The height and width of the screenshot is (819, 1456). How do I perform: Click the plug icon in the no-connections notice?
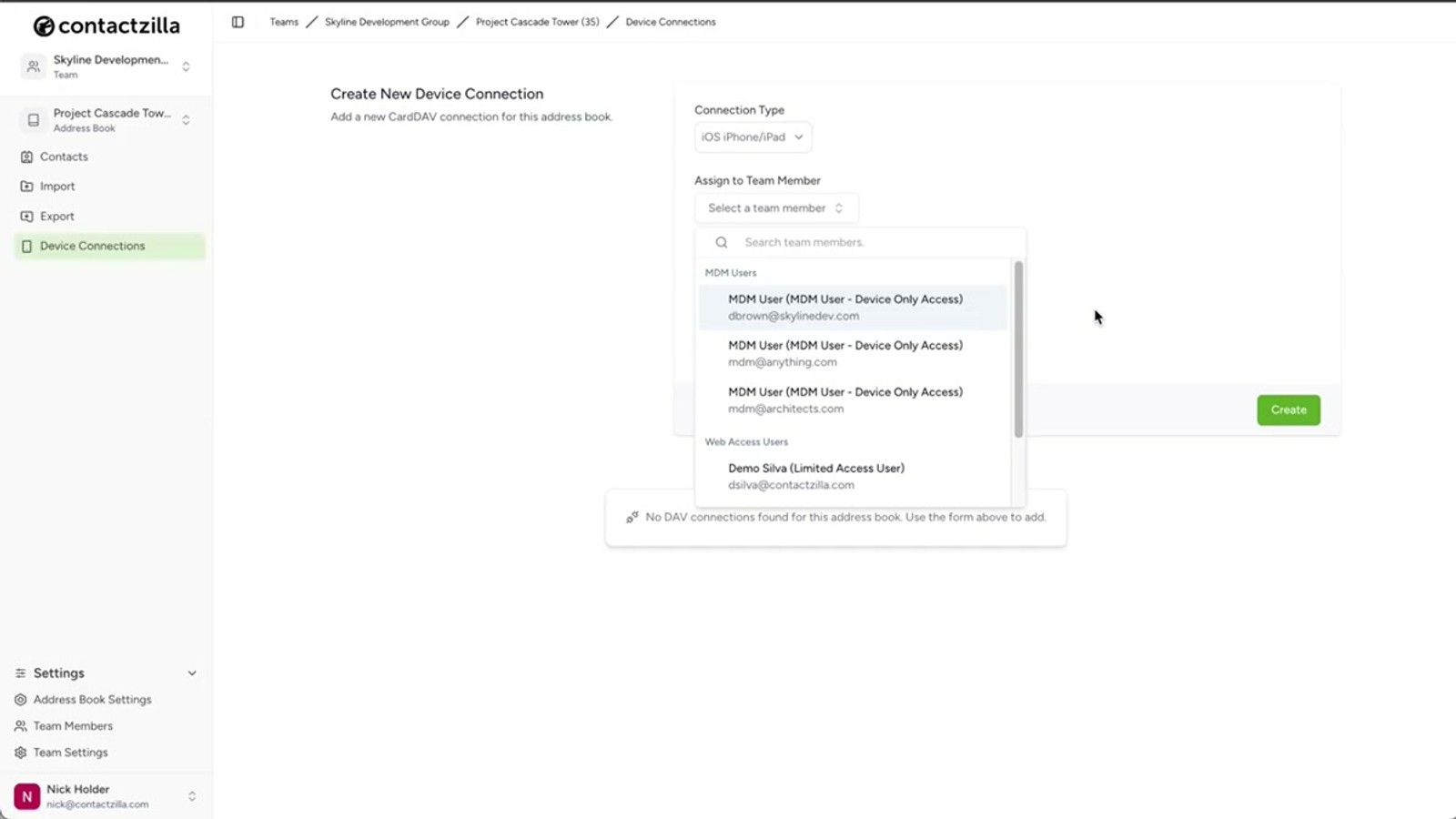(632, 517)
